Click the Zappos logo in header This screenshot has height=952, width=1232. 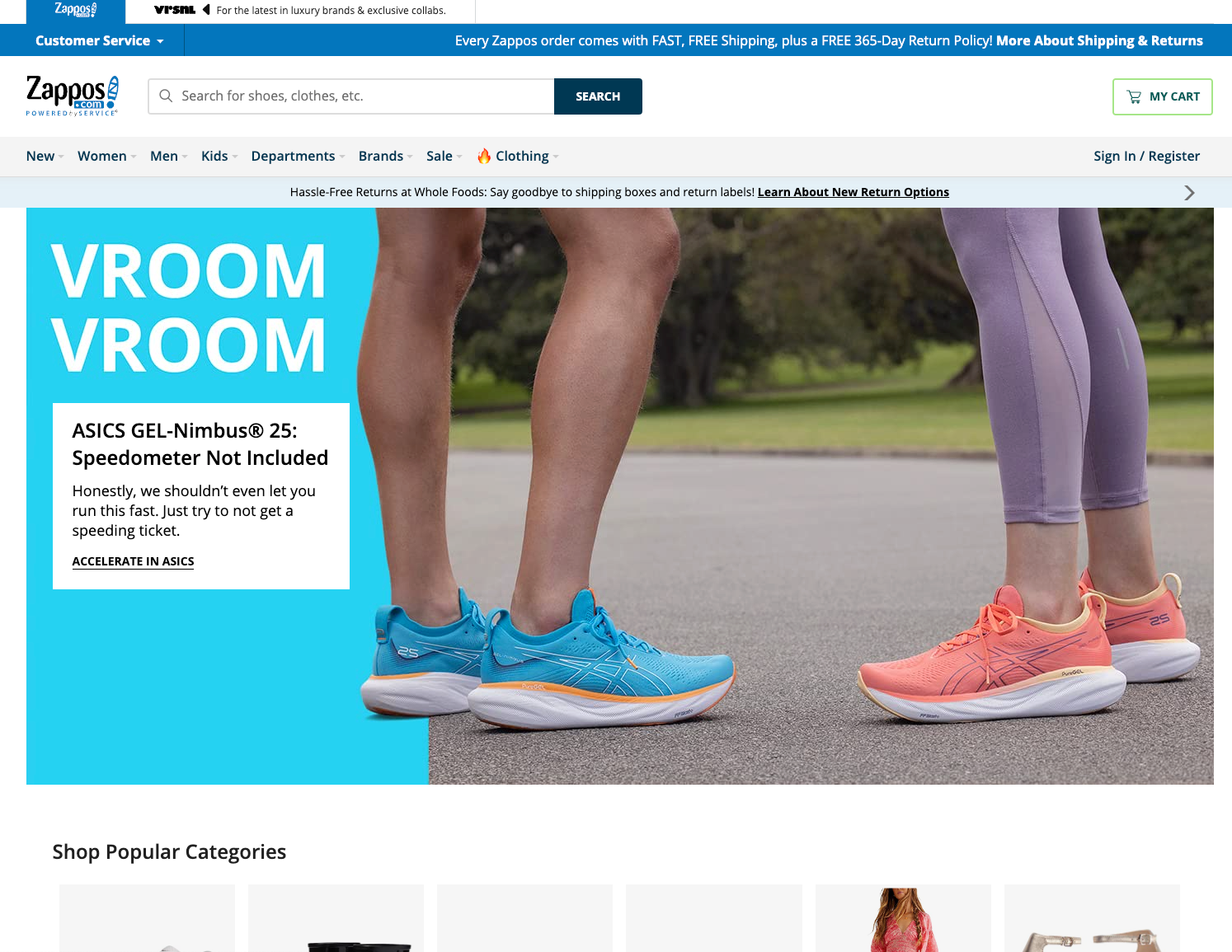click(73, 96)
